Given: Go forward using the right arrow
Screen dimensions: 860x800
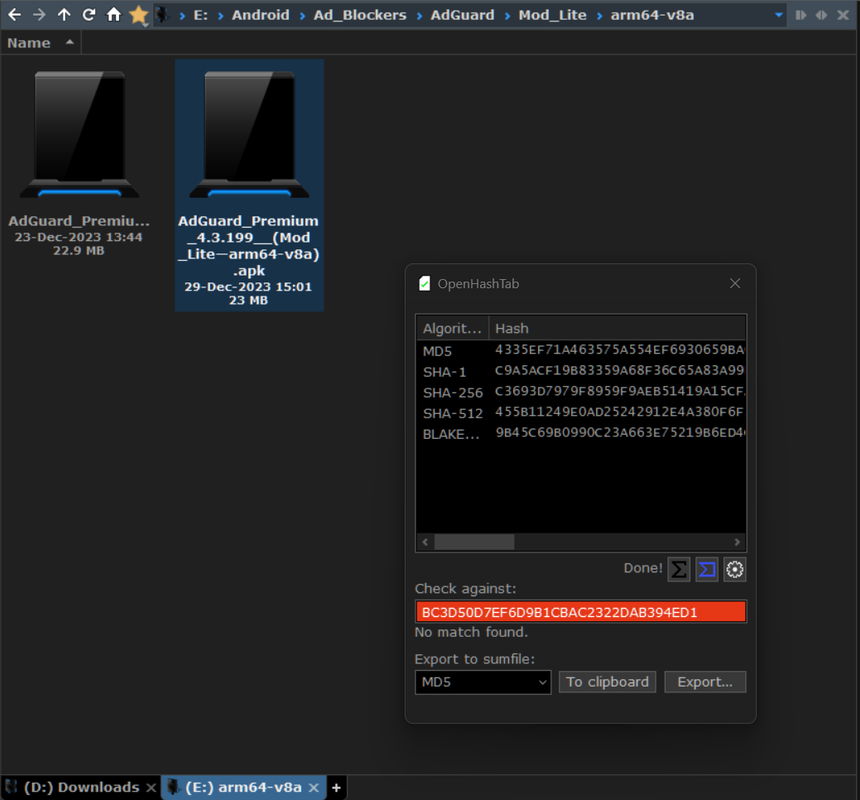Looking at the screenshot, I should coord(39,15).
